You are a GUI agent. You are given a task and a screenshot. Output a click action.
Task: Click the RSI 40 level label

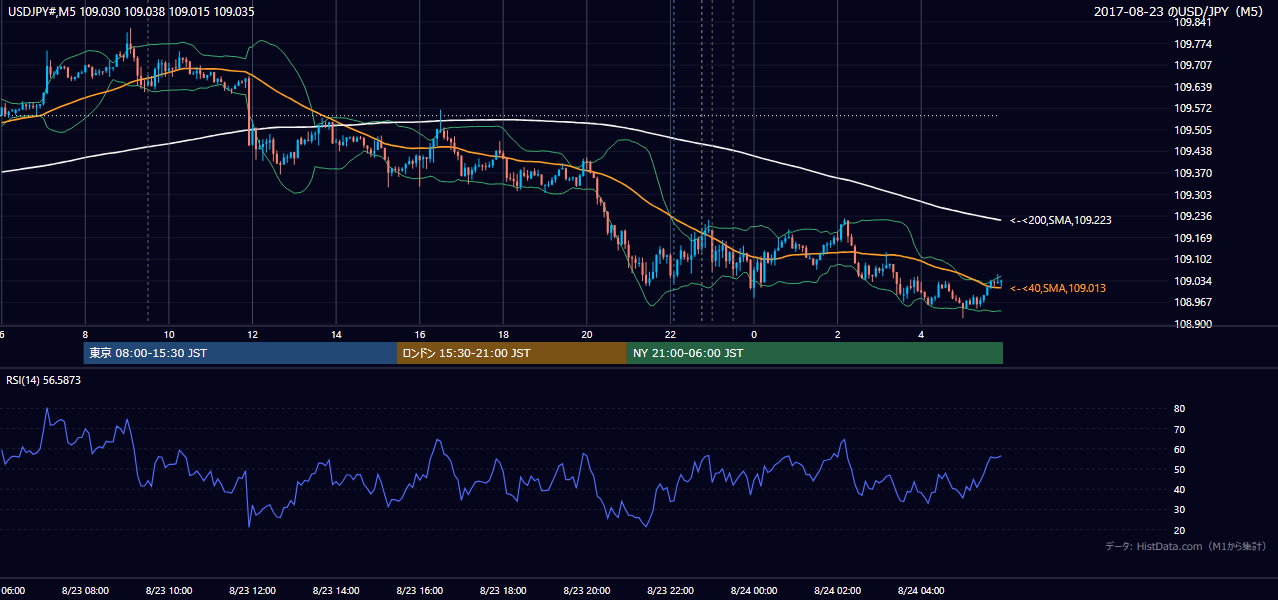point(1179,489)
